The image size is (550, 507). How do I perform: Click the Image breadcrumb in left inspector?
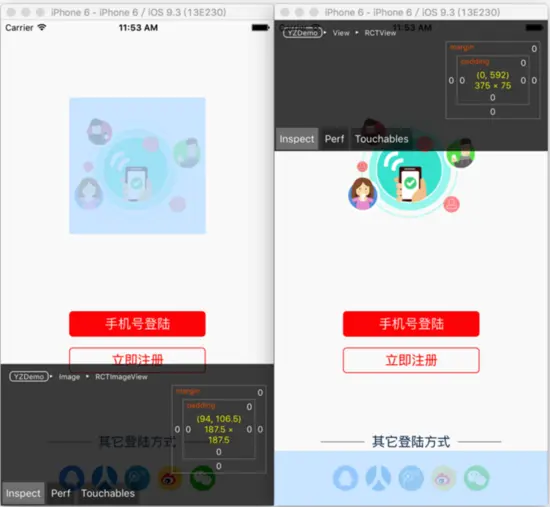[69, 377]
